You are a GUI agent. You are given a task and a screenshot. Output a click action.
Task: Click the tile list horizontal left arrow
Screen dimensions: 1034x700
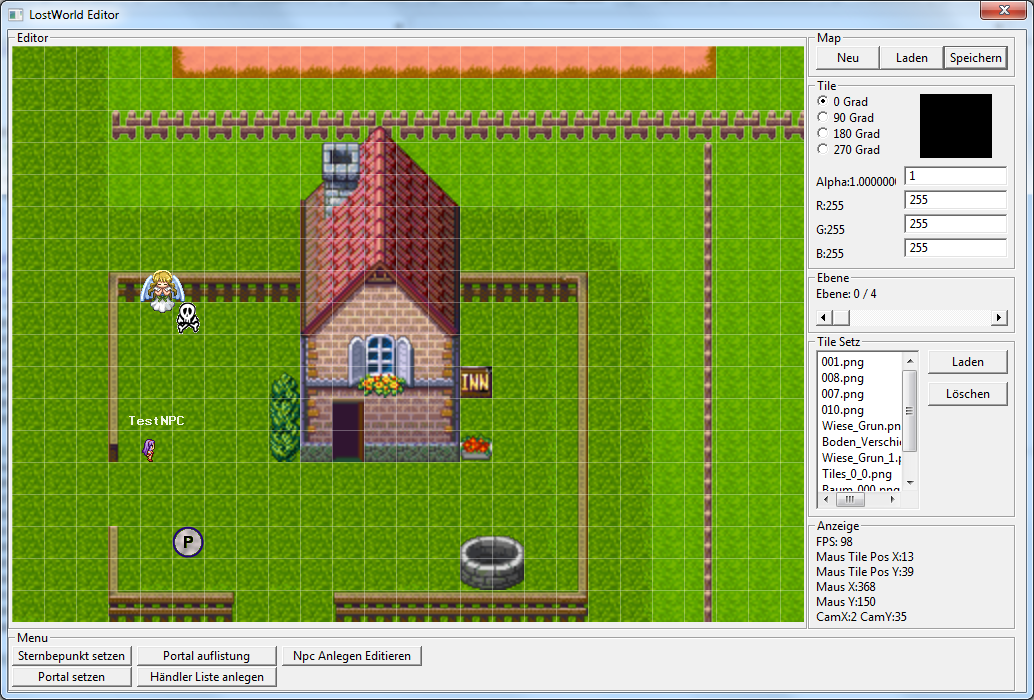pyautogui.click(x=826, y=500)
